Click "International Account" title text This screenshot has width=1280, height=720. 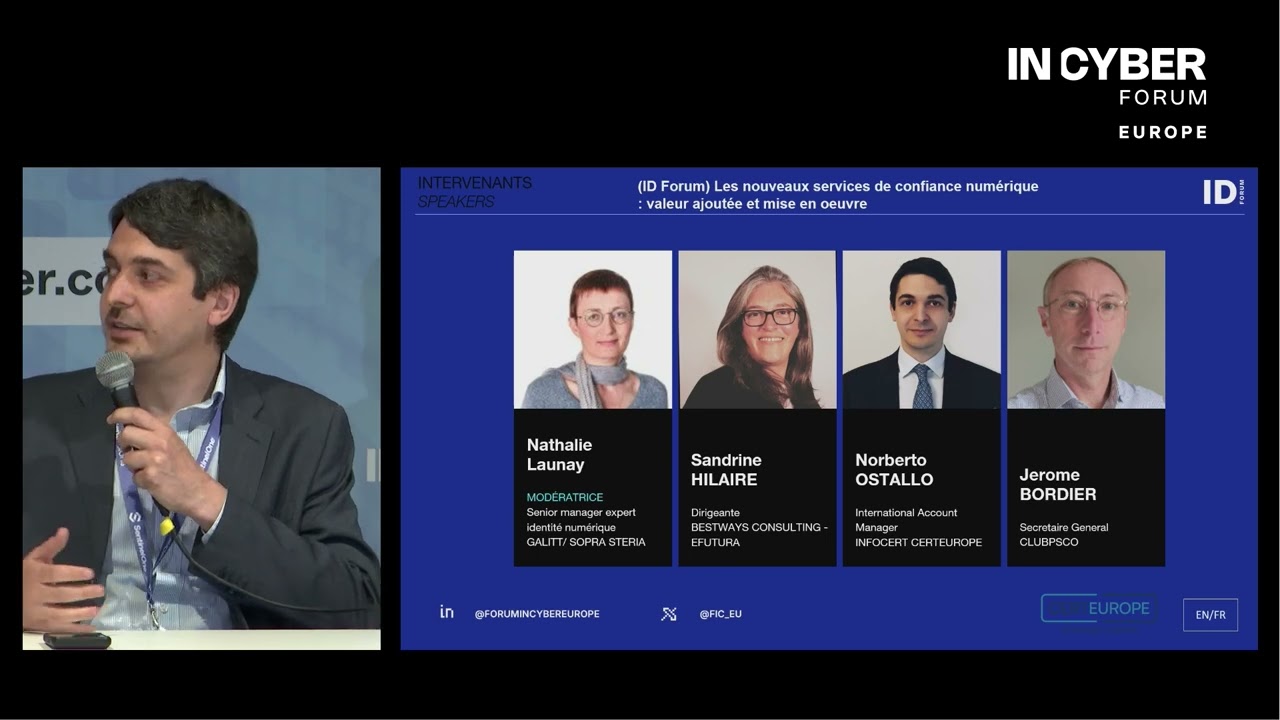pos(906,512)
